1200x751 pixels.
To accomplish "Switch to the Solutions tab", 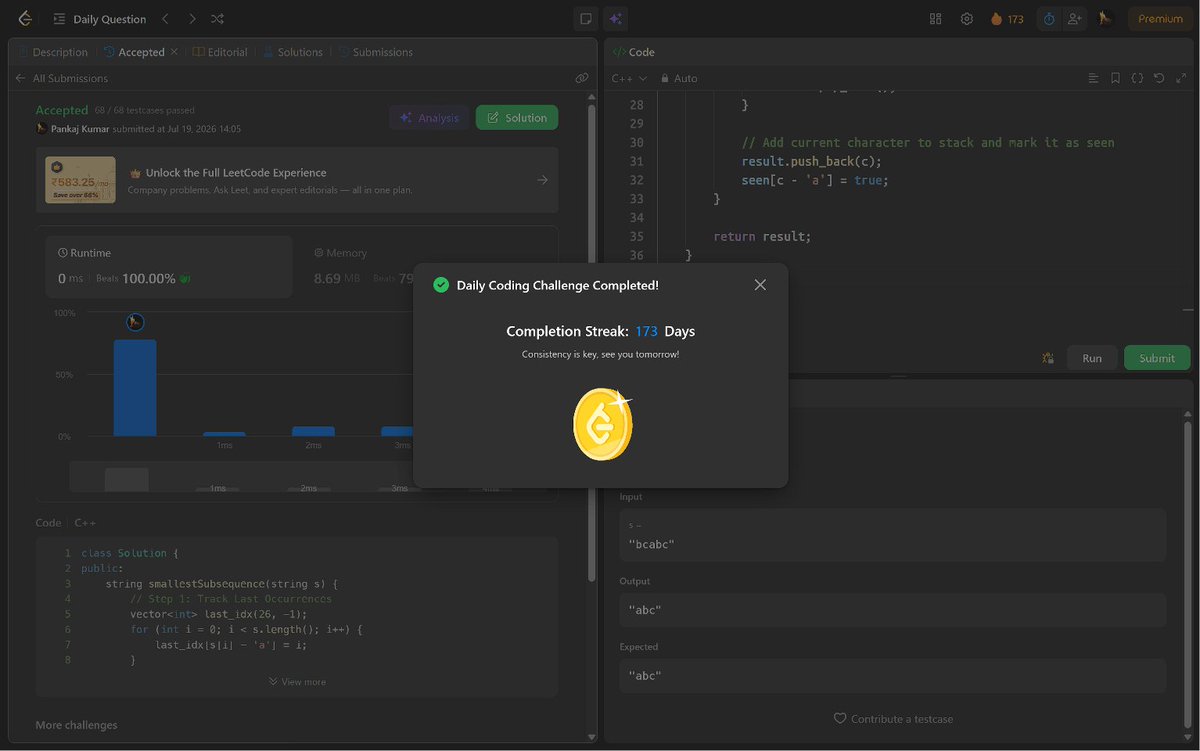I will (293, 52).
